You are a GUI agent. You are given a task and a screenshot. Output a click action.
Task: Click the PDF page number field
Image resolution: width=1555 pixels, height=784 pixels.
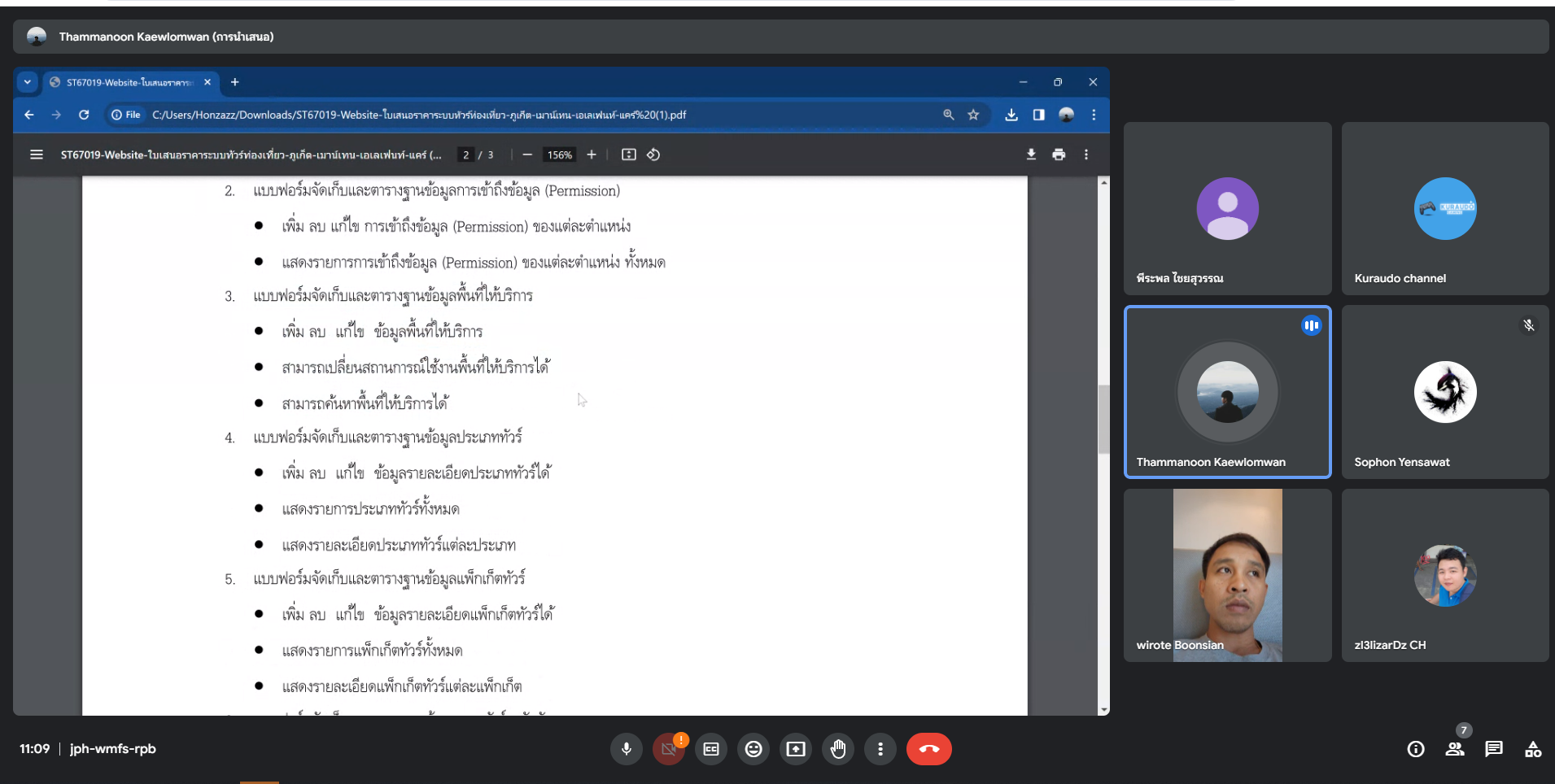[x=465, y=155]
